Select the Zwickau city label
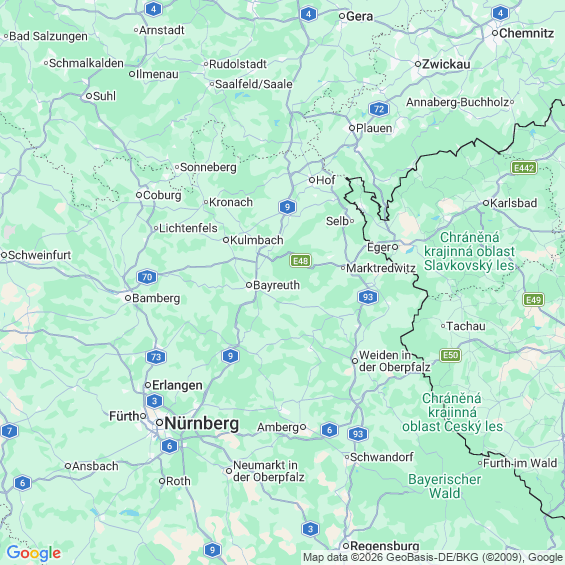 [x=446, y=64]
